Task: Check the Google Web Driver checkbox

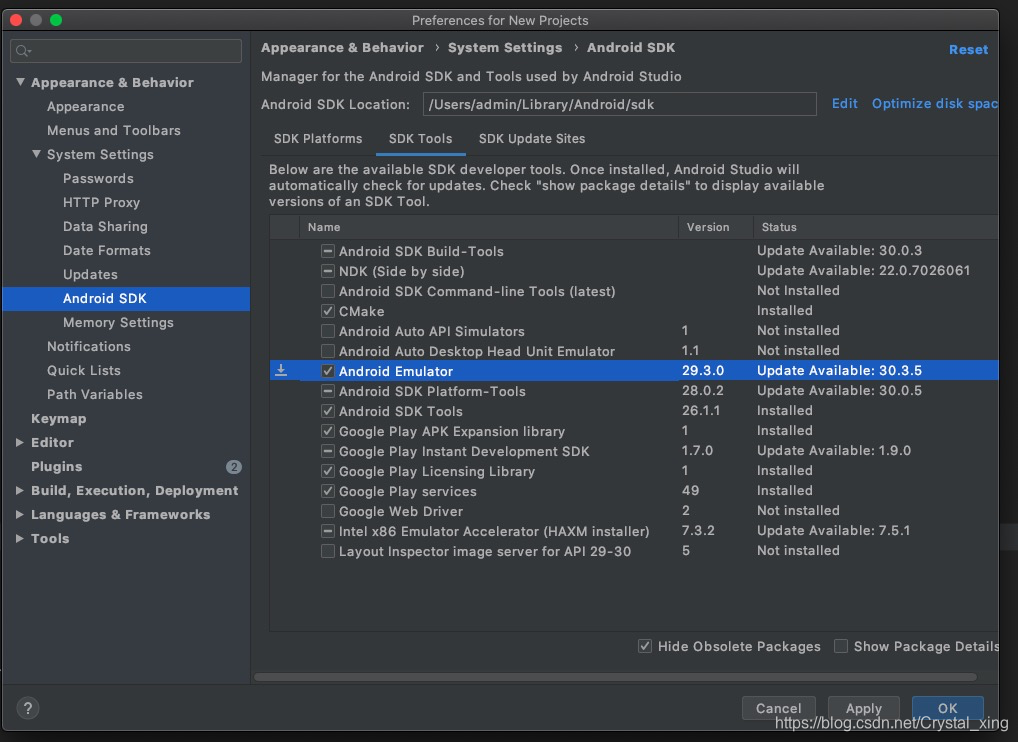Action: 328,512
